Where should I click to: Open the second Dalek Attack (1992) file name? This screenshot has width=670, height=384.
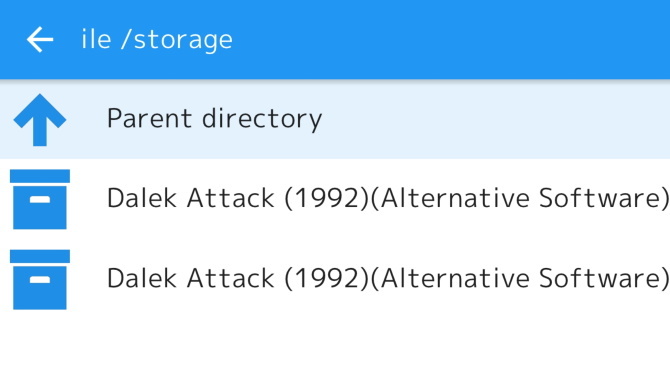tap(388, 279)
